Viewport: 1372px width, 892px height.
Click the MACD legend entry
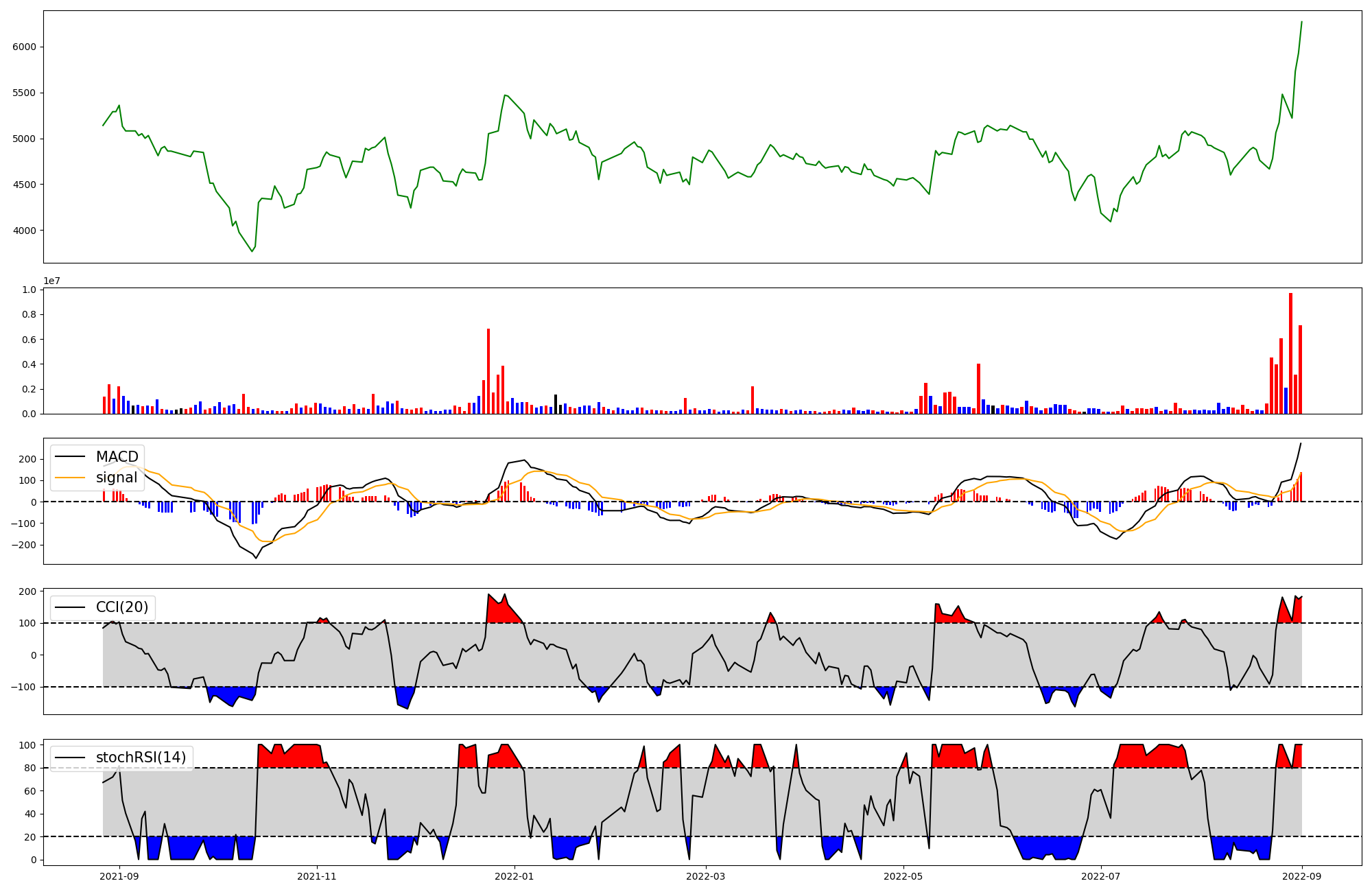pyautogui.click(x=117, y=457)
